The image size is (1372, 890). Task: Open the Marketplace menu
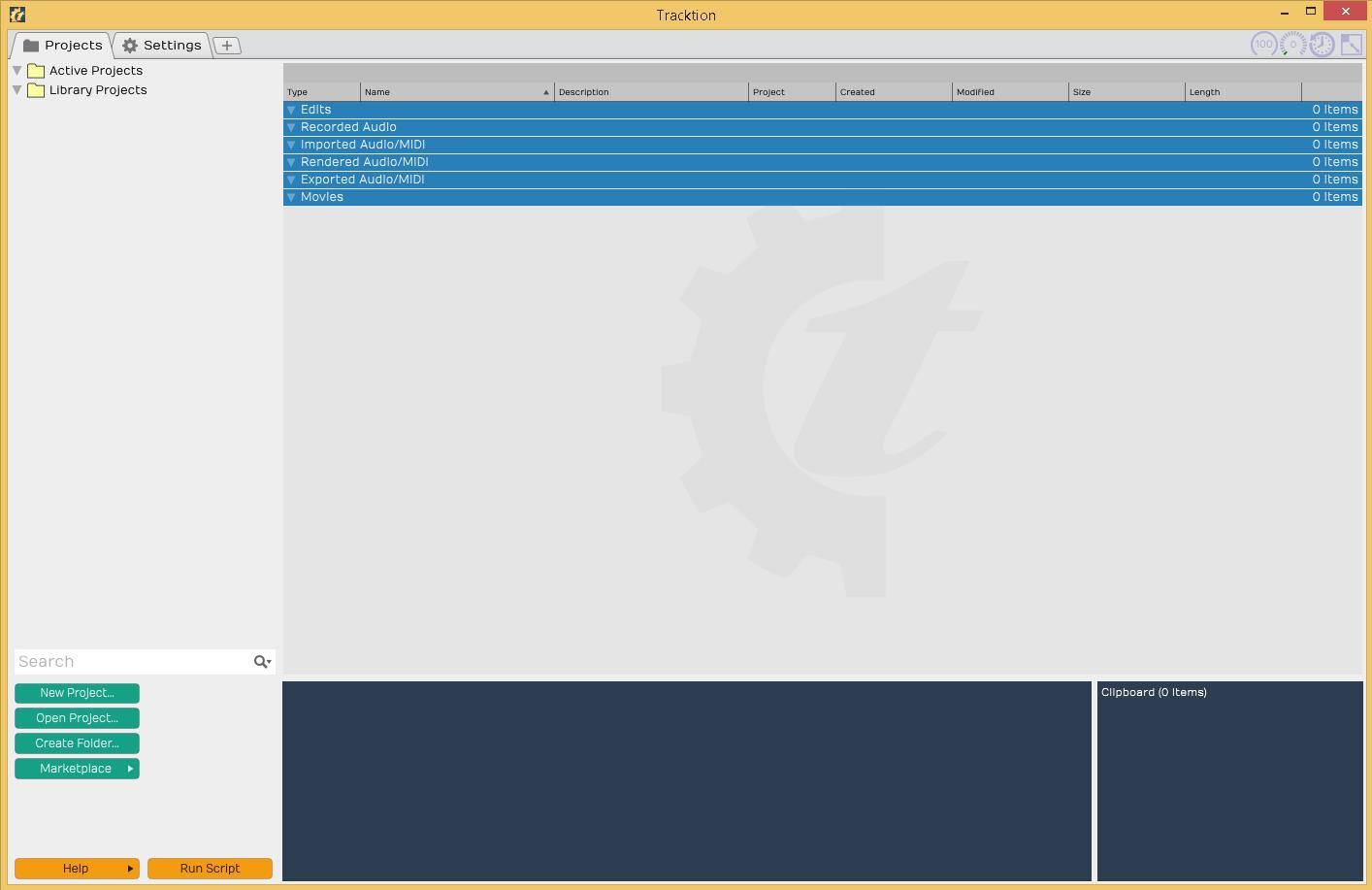click(77, 768)
